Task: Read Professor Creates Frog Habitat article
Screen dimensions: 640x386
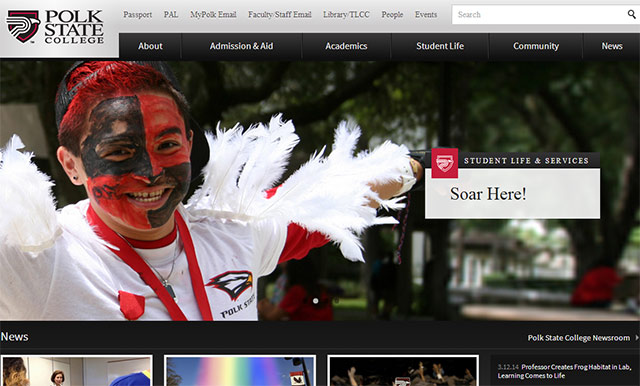Action: [x=564, y=371]
